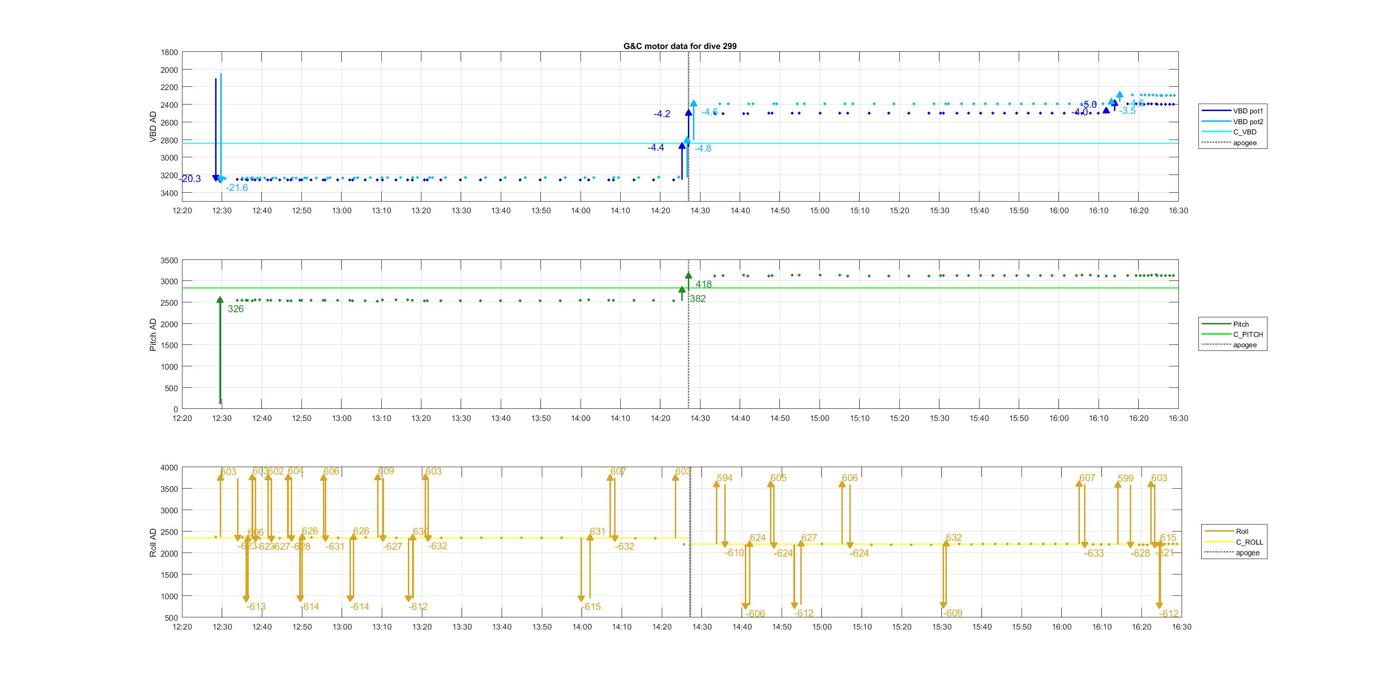
Task: Click "apogee" in the Roll legend
Action: (1247, 552)
